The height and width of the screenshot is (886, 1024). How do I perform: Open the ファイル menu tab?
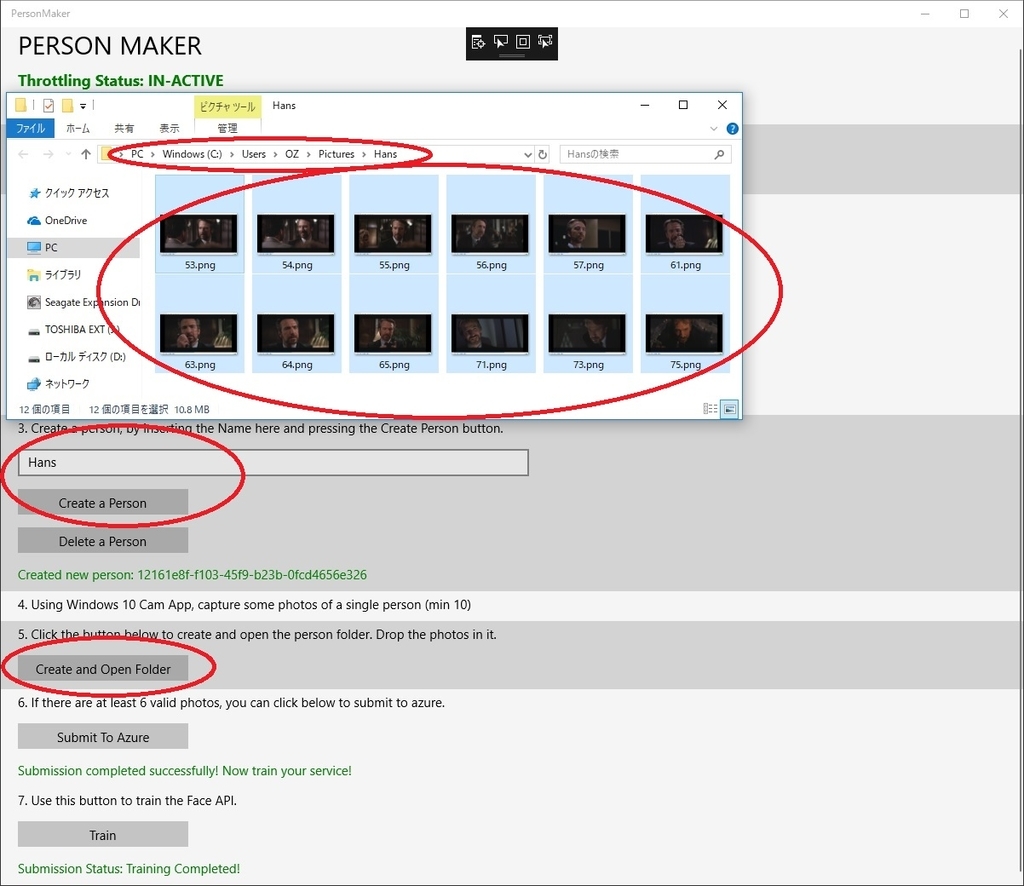pyautogui.click(x=31, y=128)
